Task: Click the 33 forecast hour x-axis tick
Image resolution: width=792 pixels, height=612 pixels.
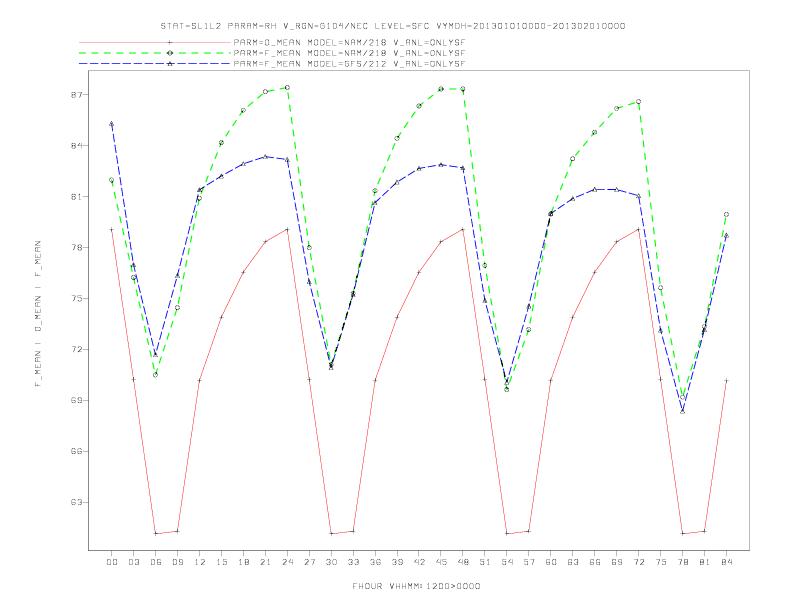Action: coord(353,562)
